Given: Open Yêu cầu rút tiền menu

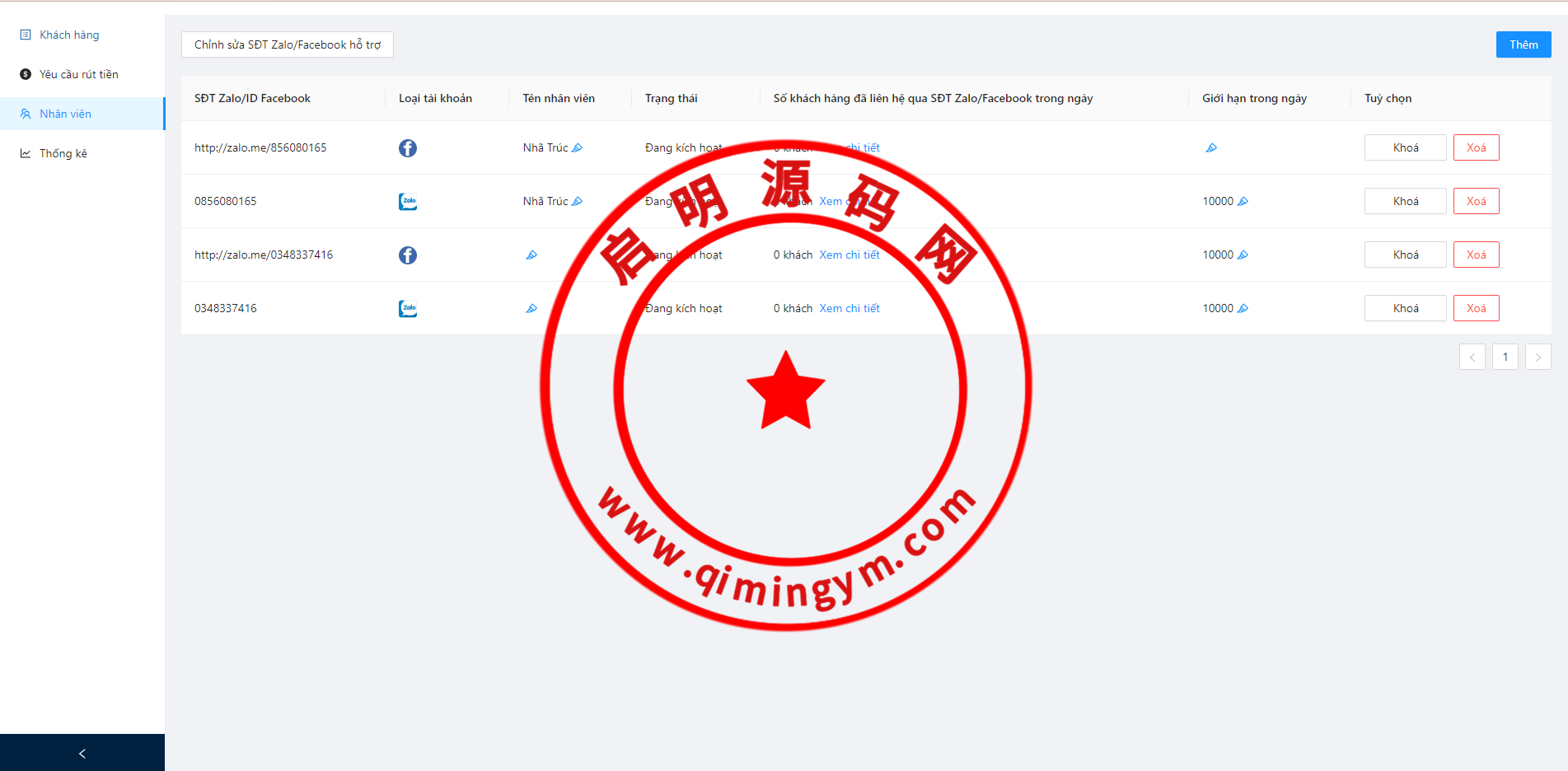Looking at the screenshot, I should click(x=78, y=74).
